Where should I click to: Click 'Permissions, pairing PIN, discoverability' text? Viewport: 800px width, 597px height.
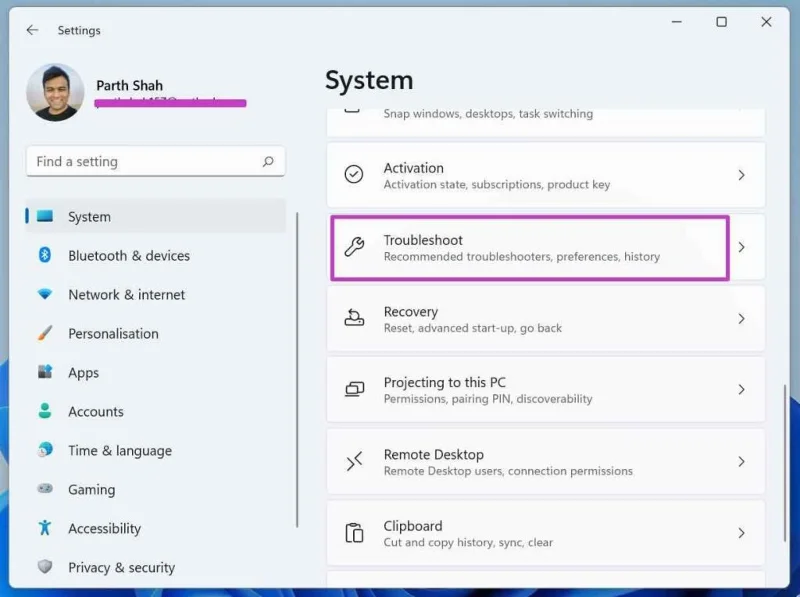tap(488, 399)
